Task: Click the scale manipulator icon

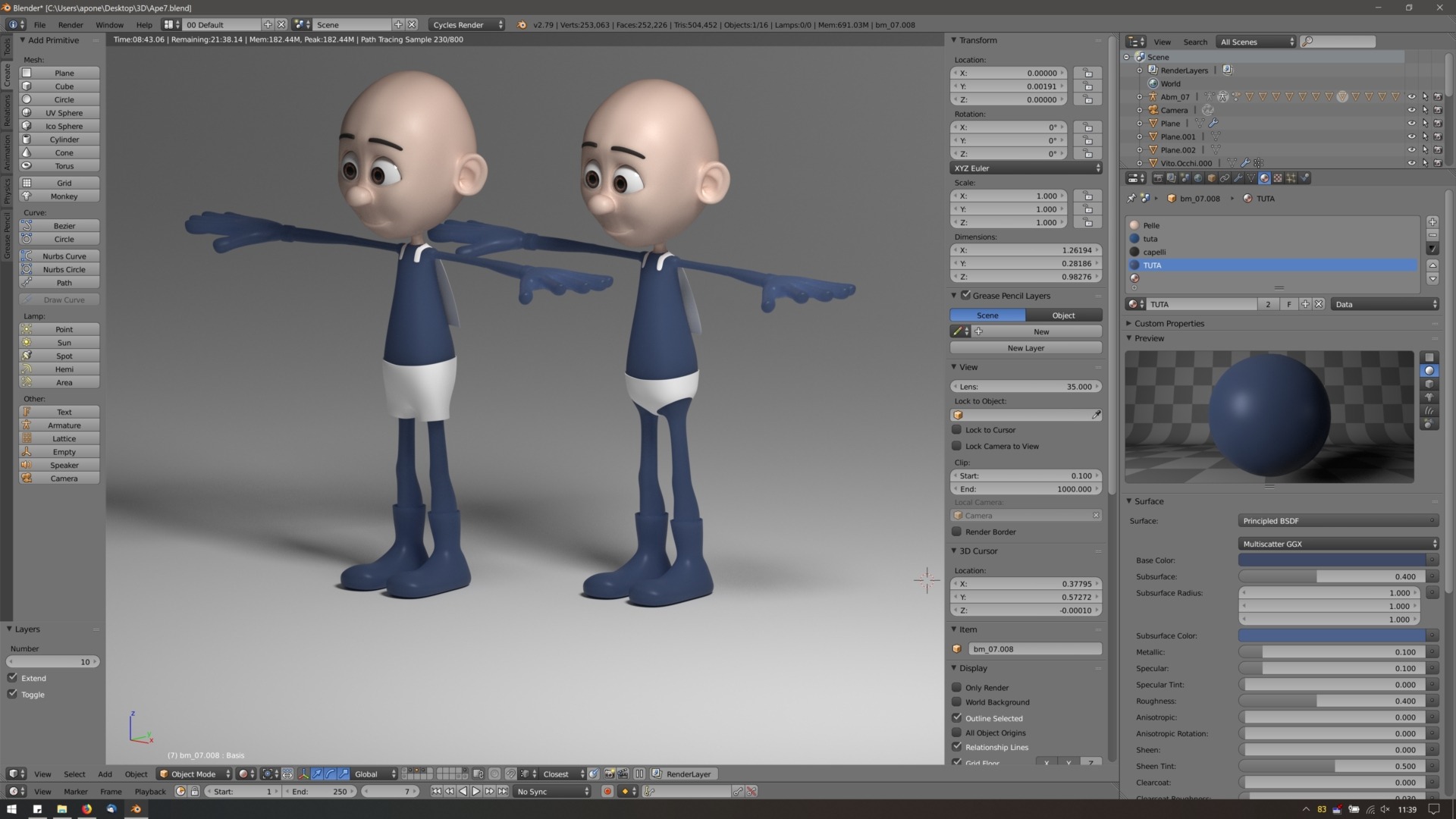Action: point(344,773)
